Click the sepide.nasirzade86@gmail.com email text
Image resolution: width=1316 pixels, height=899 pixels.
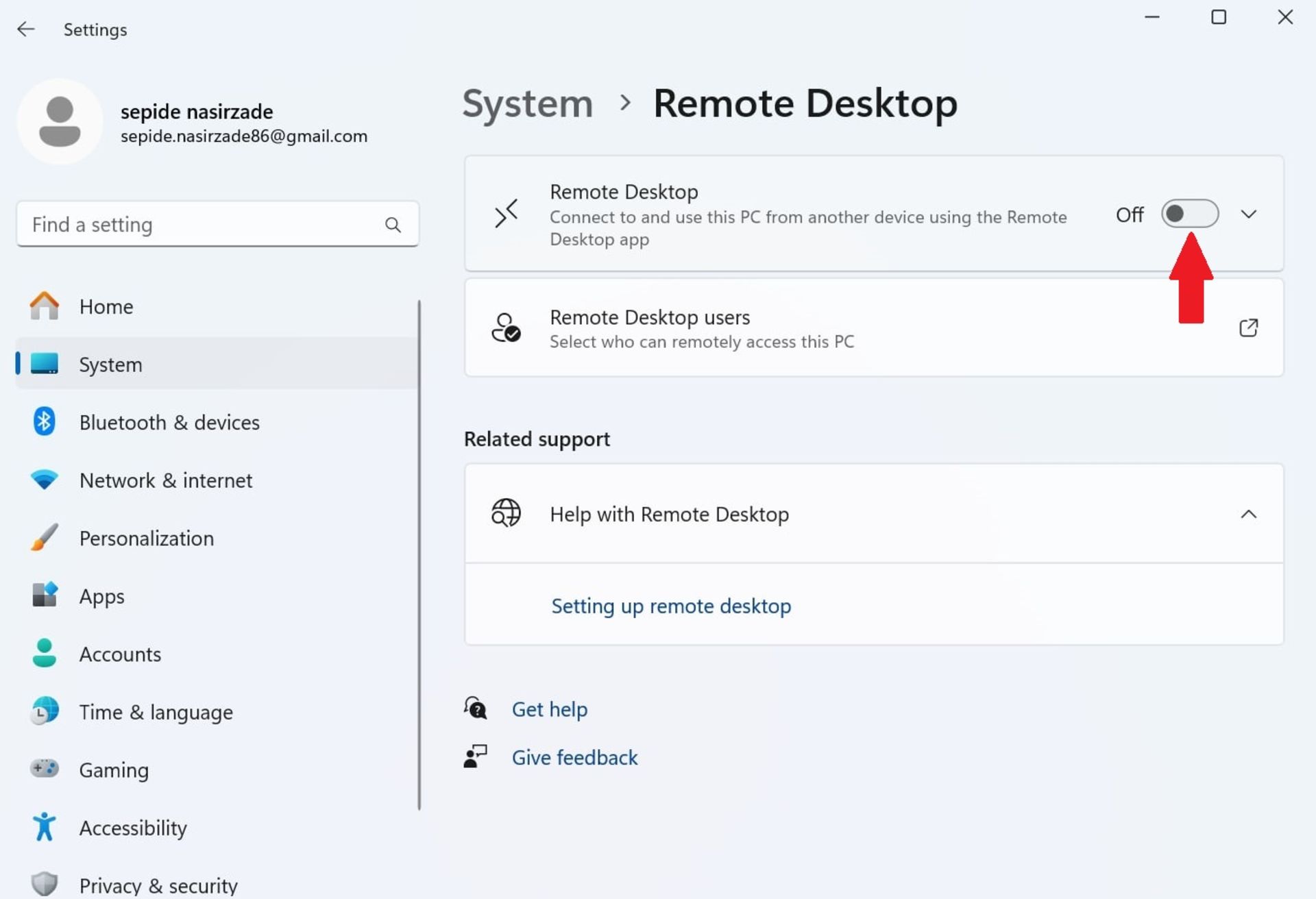pos(244,136)
